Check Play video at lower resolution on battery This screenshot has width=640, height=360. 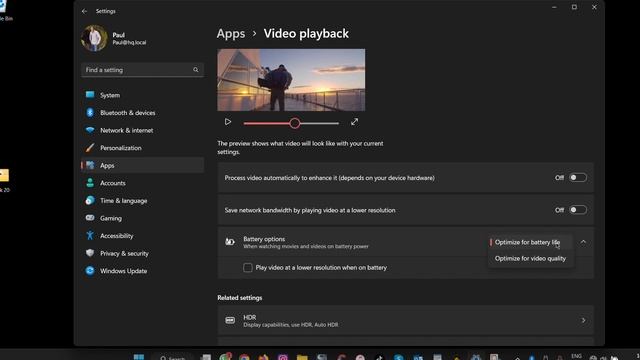tap(248, 268)
